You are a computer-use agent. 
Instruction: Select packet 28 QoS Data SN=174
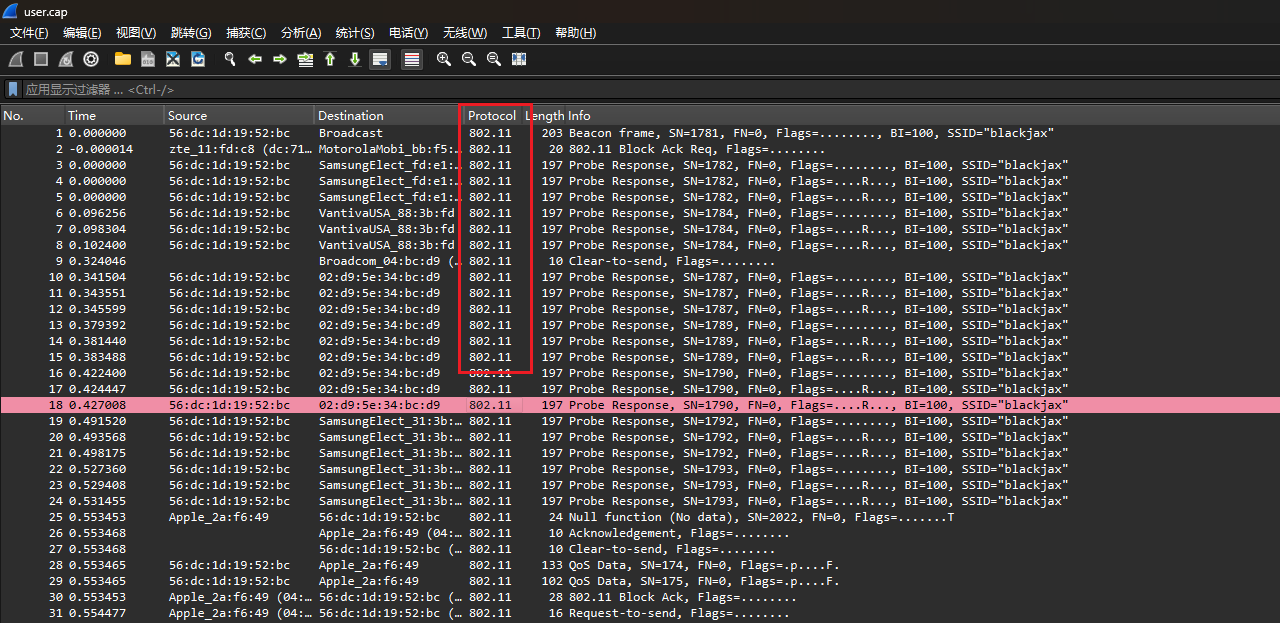click(640, 565)
